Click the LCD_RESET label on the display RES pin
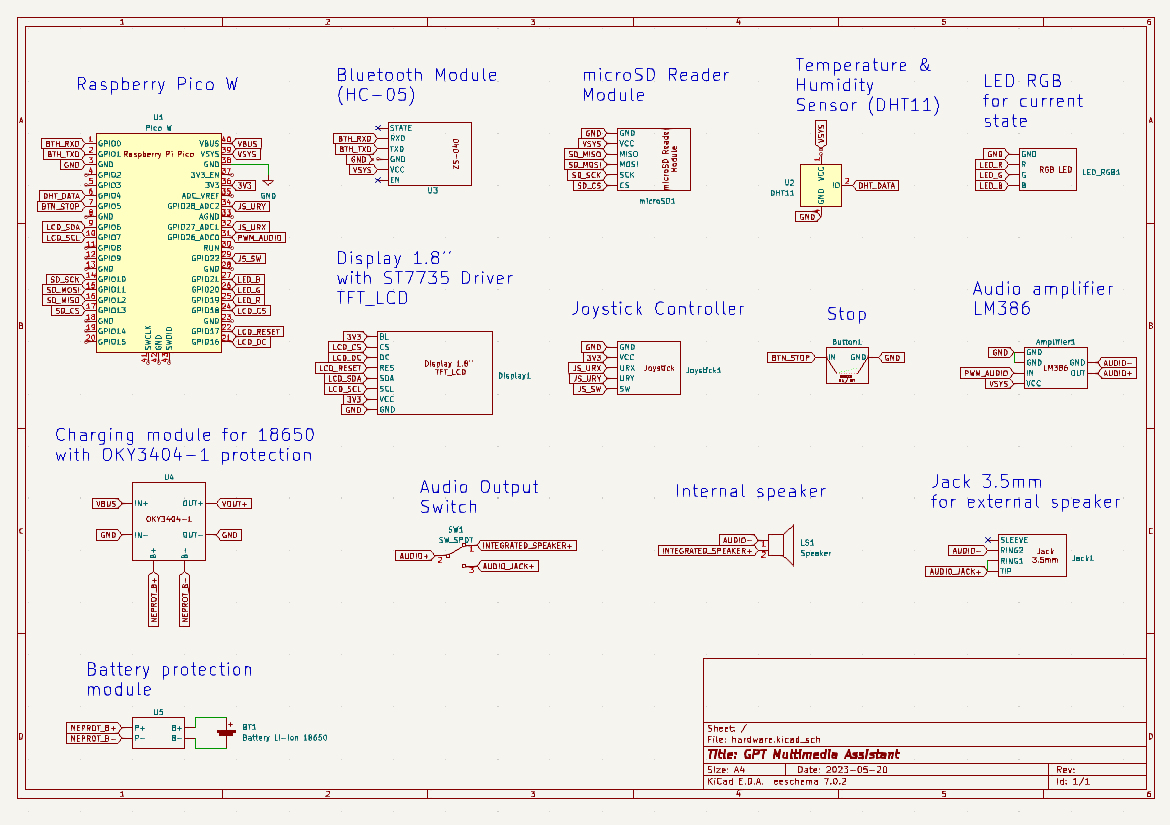Image resolution: width=1170 pixels, height=825 pixels. [x=341, y=368]
